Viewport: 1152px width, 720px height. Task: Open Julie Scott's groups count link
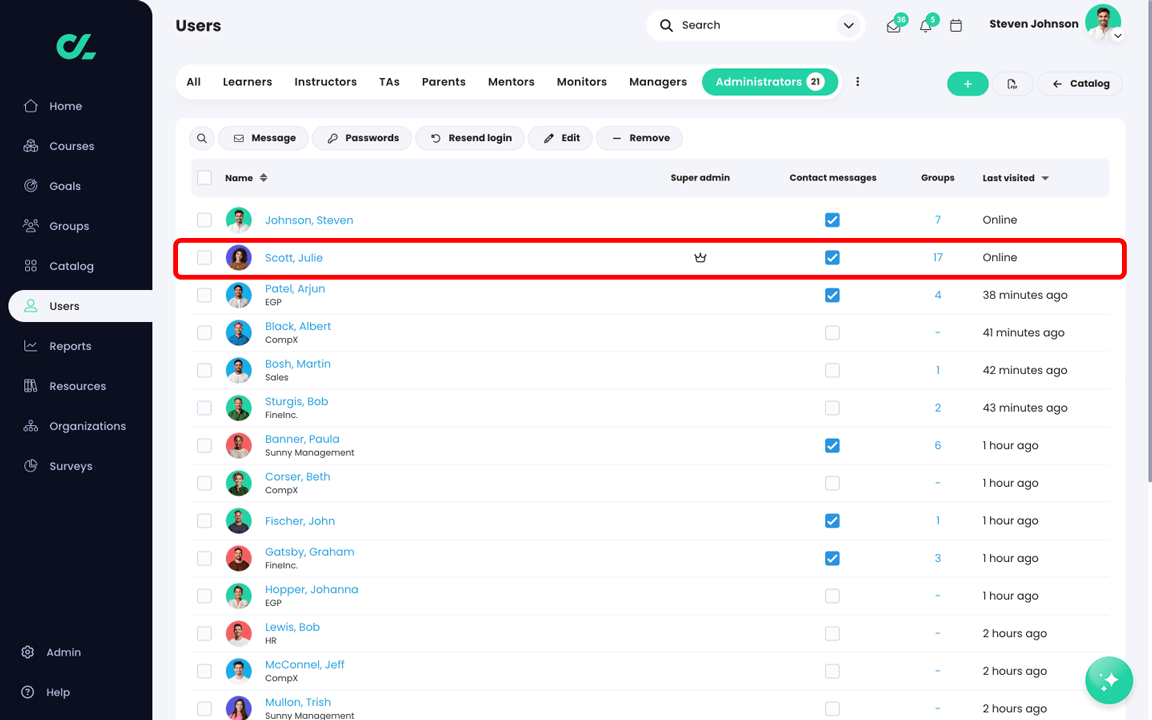(x=937, y=257)
